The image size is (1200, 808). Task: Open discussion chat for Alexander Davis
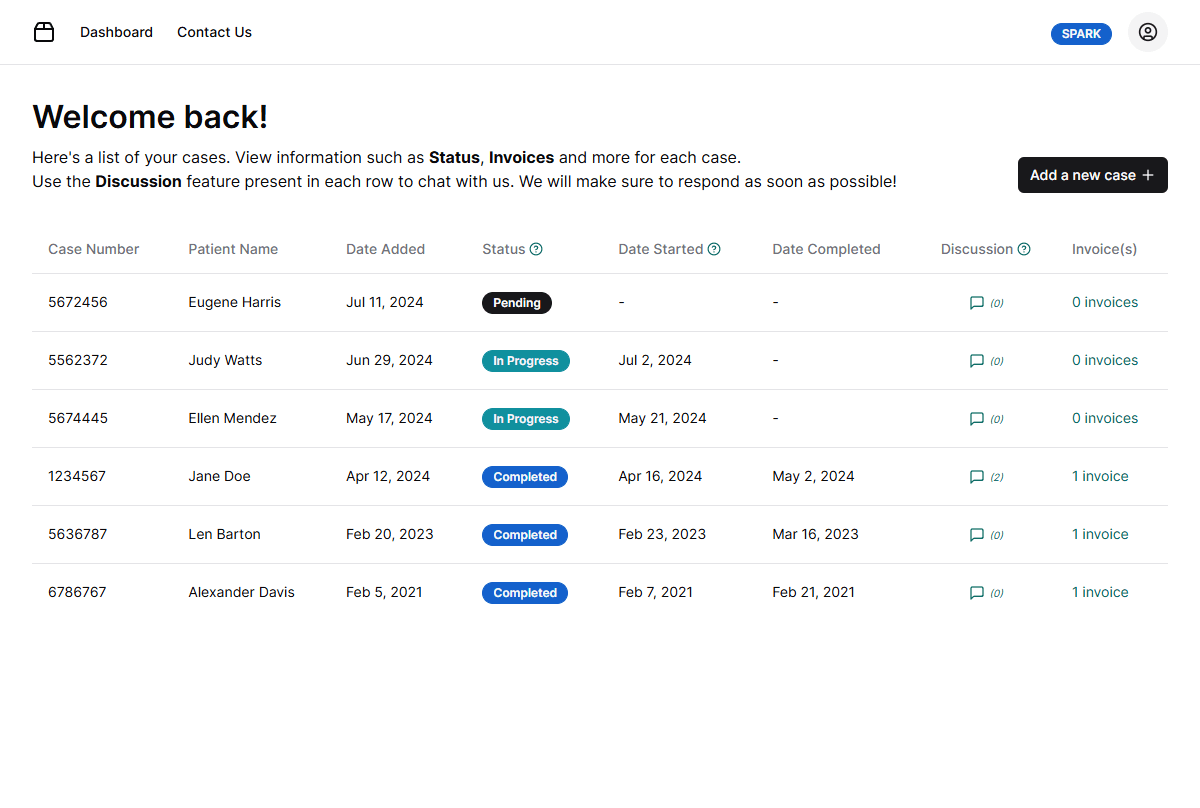[977, 593]
